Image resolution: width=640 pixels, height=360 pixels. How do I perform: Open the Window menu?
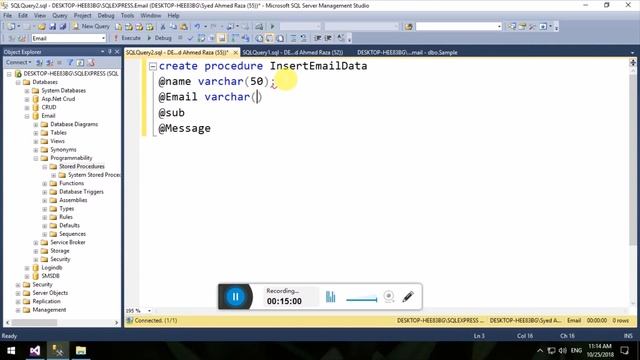click(x=151, y=16)
